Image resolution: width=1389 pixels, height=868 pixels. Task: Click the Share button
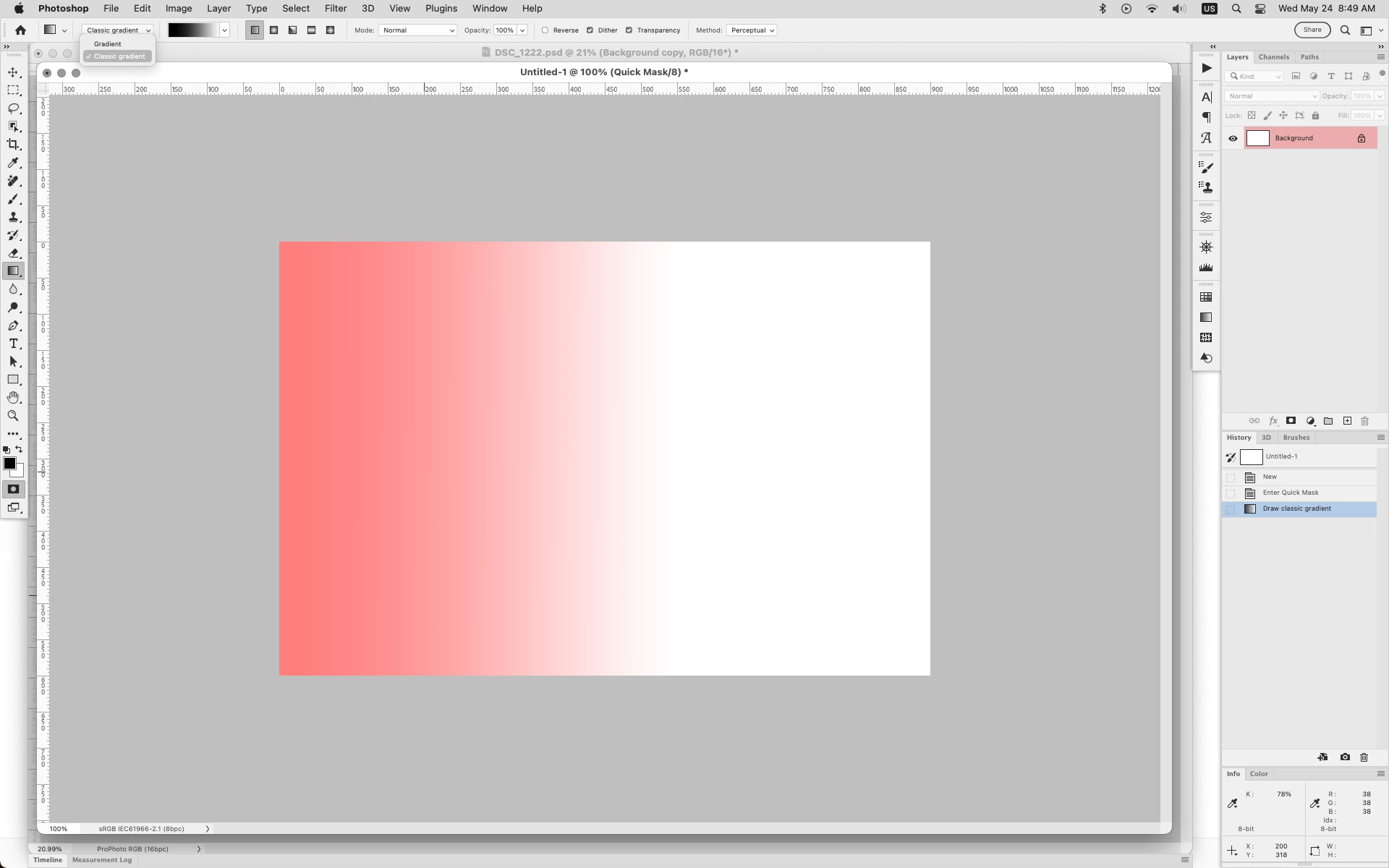1312,30
